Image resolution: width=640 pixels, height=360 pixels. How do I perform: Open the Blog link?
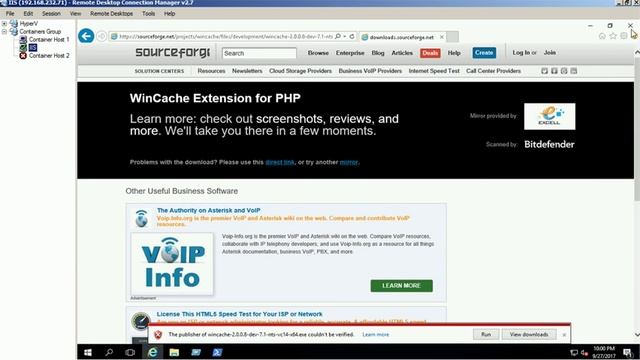coord(378,53)
